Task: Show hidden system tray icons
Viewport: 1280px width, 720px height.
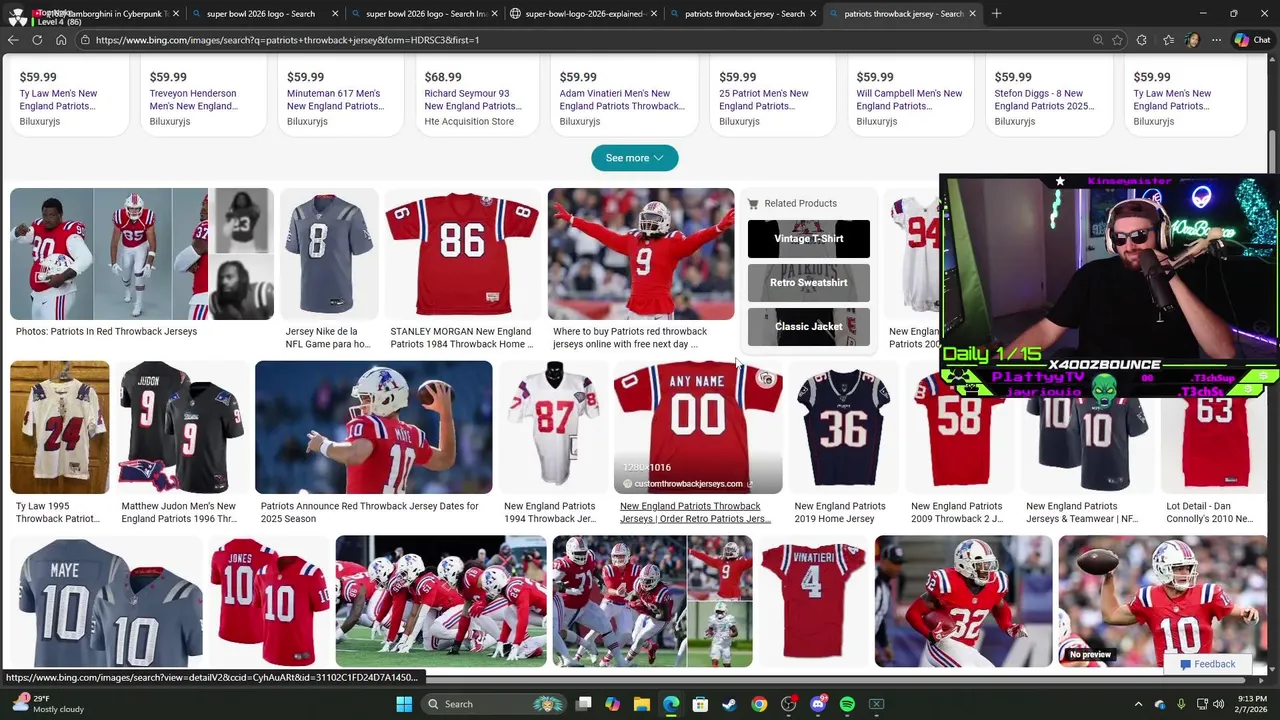Action: tap(1138, 704)
